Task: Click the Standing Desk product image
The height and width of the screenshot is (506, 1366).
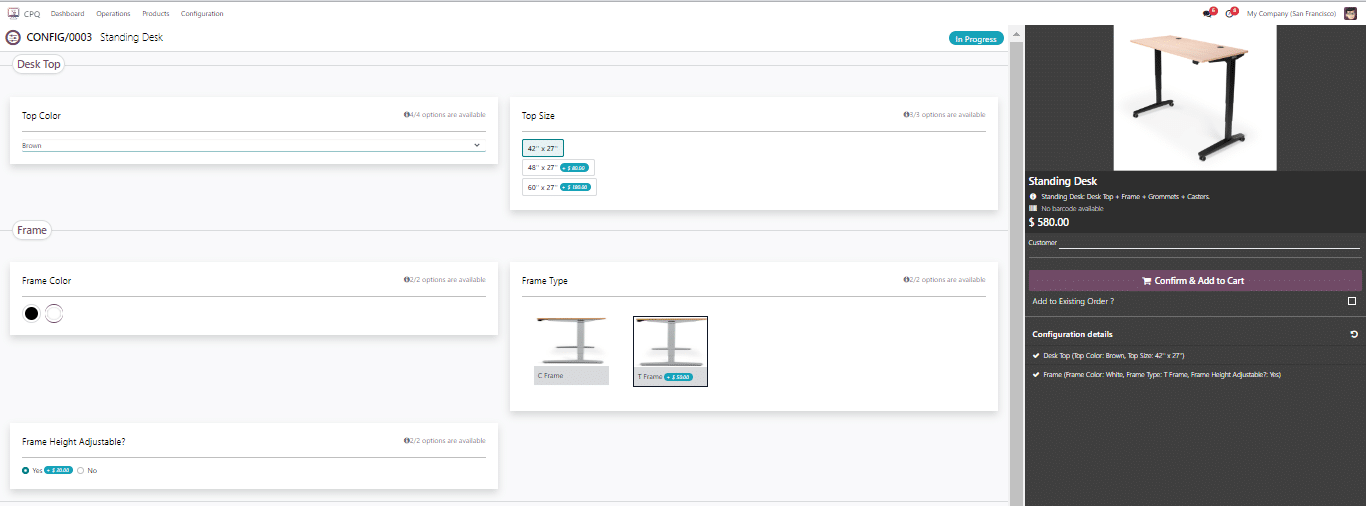Action: tap(1195, 97)
